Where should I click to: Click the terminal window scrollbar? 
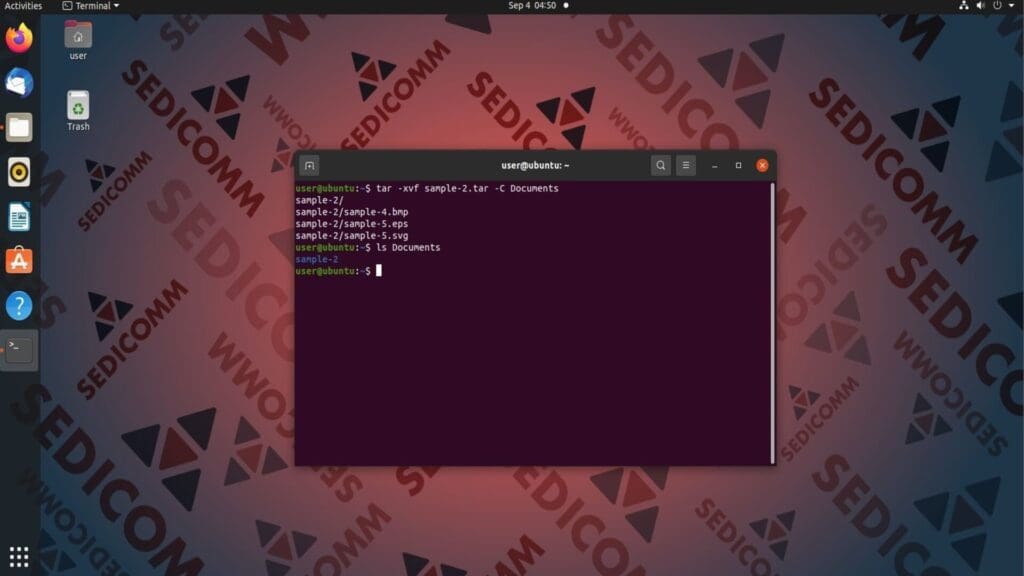(x=772, y=322)
